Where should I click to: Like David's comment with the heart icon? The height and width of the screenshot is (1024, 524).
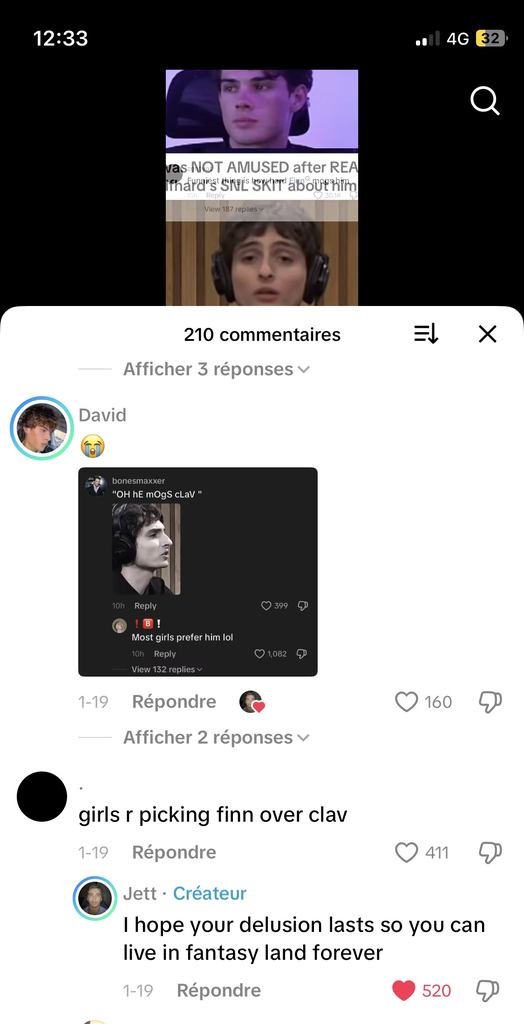(x=406, y=702)
